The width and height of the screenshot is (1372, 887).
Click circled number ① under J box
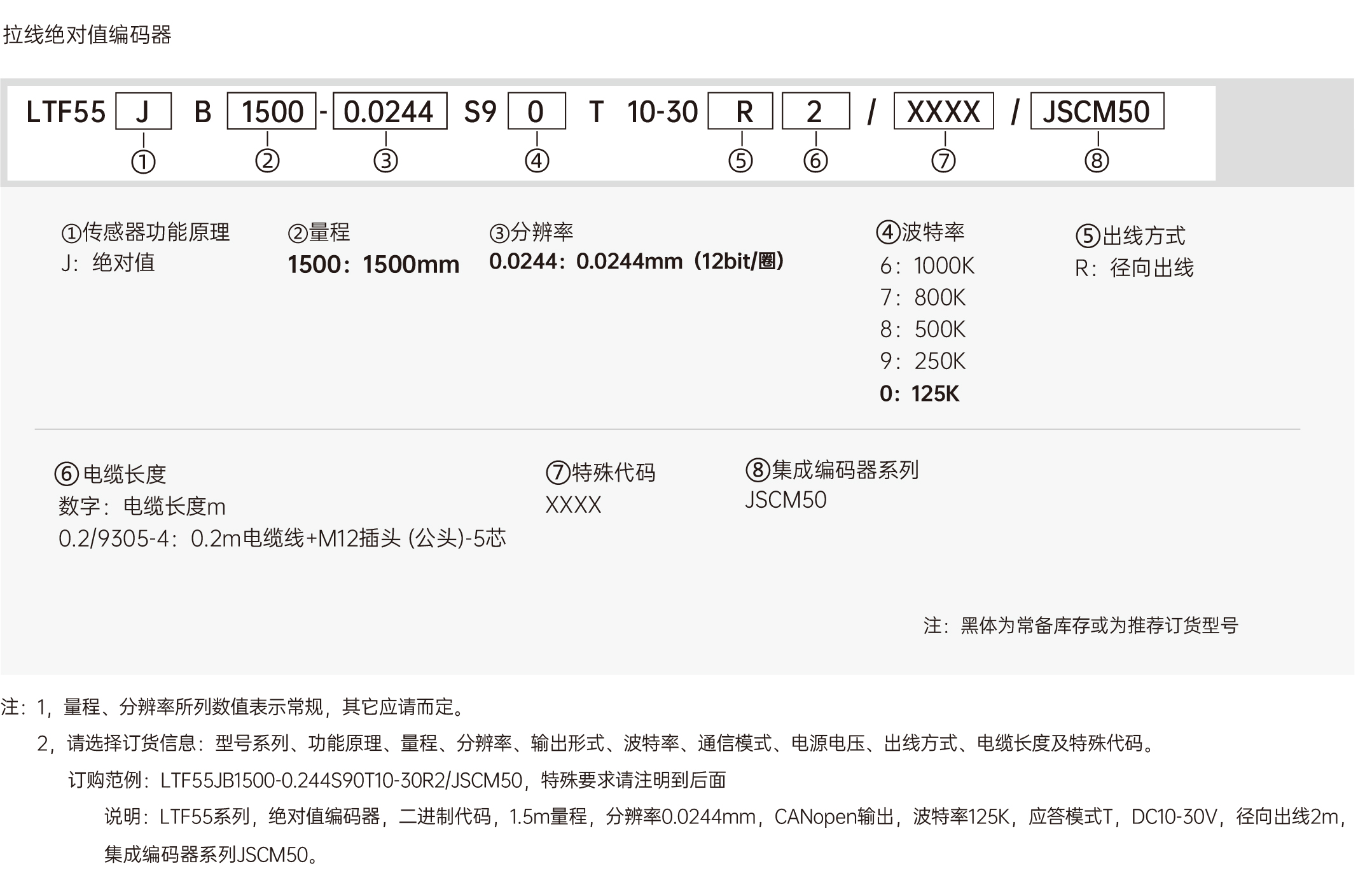point(143,162)
